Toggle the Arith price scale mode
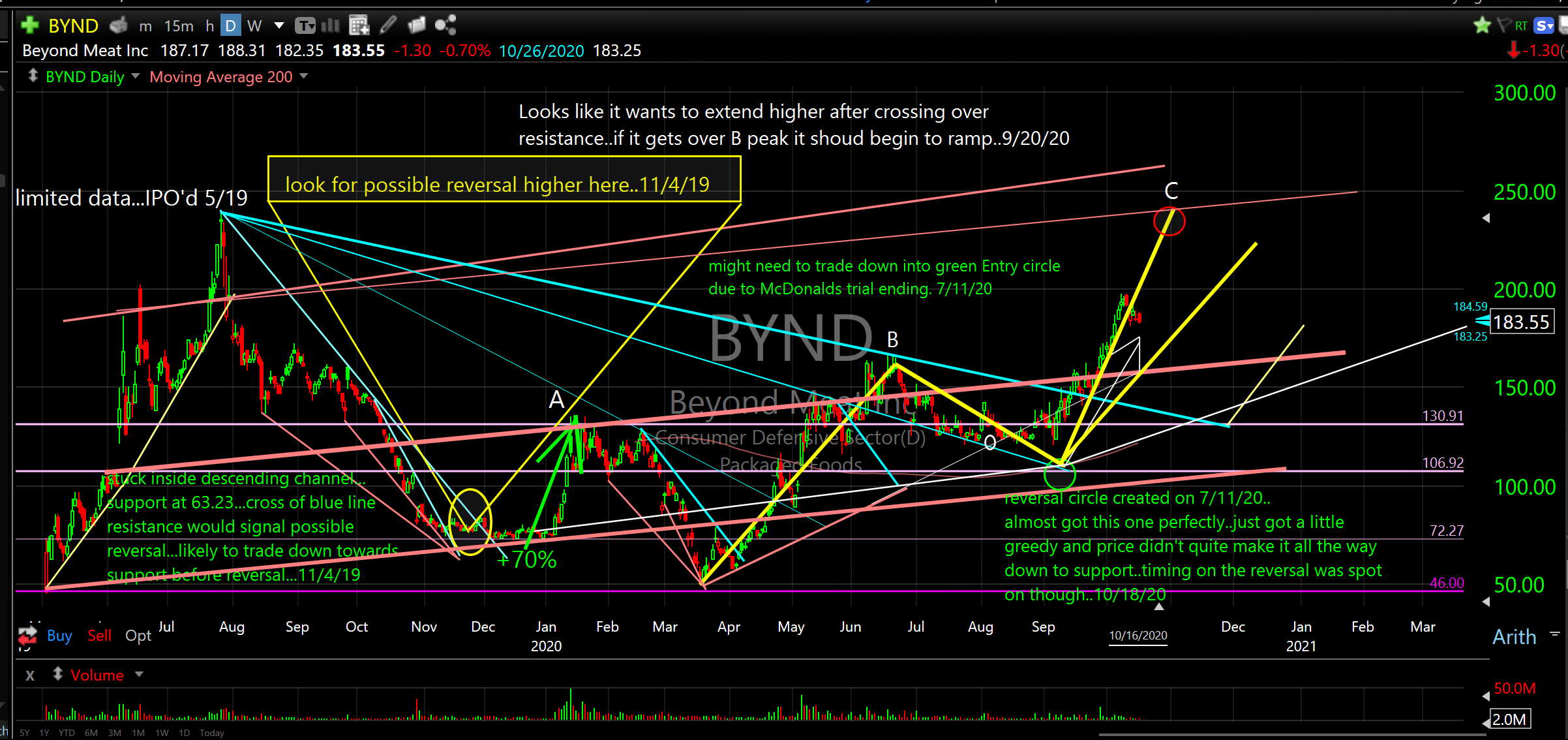The height and width of the screenshot is (740, 1568). (1514, 637)
